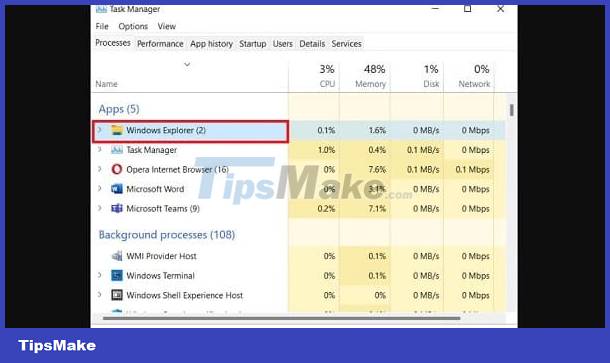The height and width of the screenshot is (363, 610).
Task: Select the Task Manager process name text
Action: (x=151, y=150)
